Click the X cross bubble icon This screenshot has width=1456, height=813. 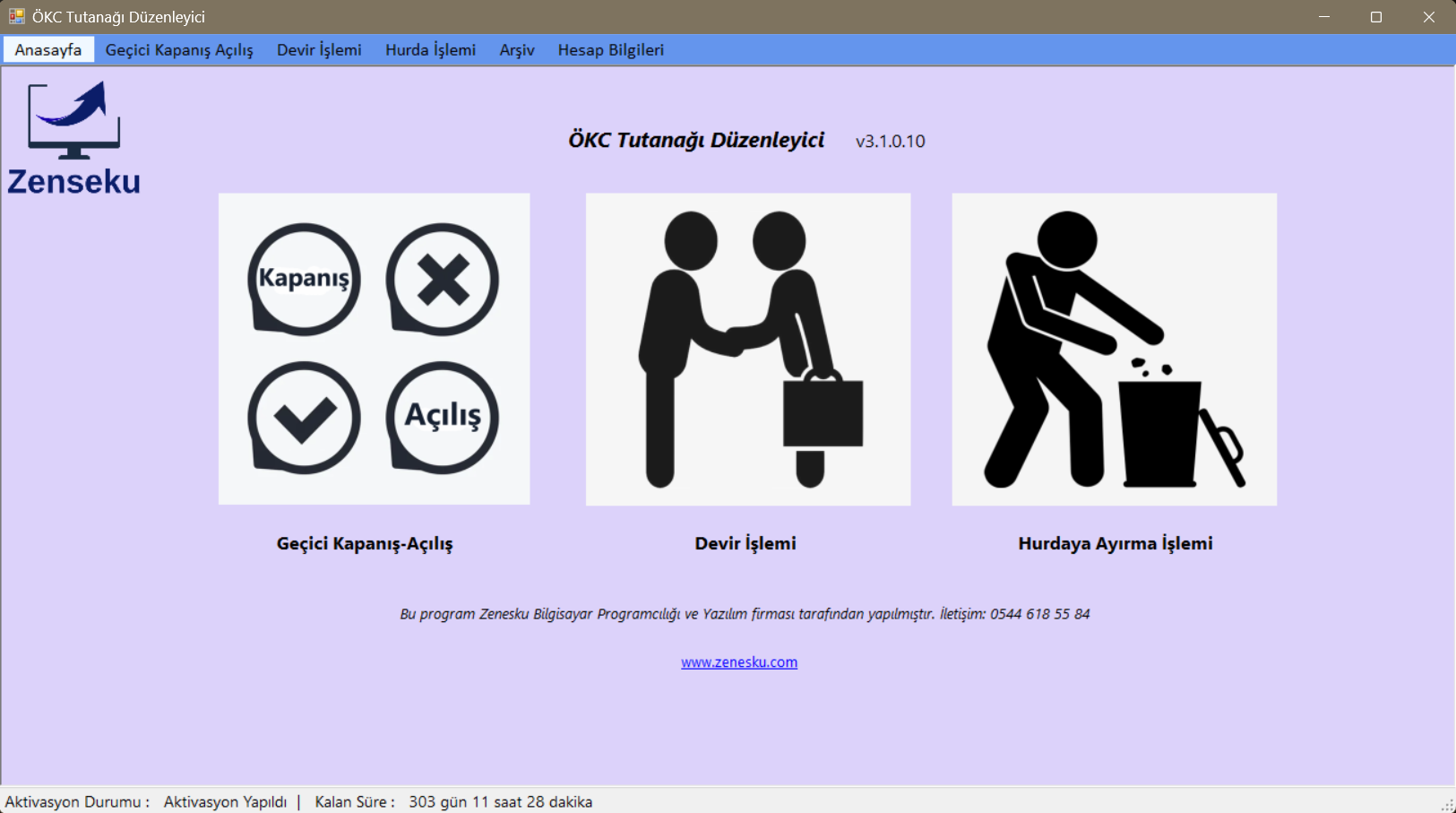(x=442, y=280)
